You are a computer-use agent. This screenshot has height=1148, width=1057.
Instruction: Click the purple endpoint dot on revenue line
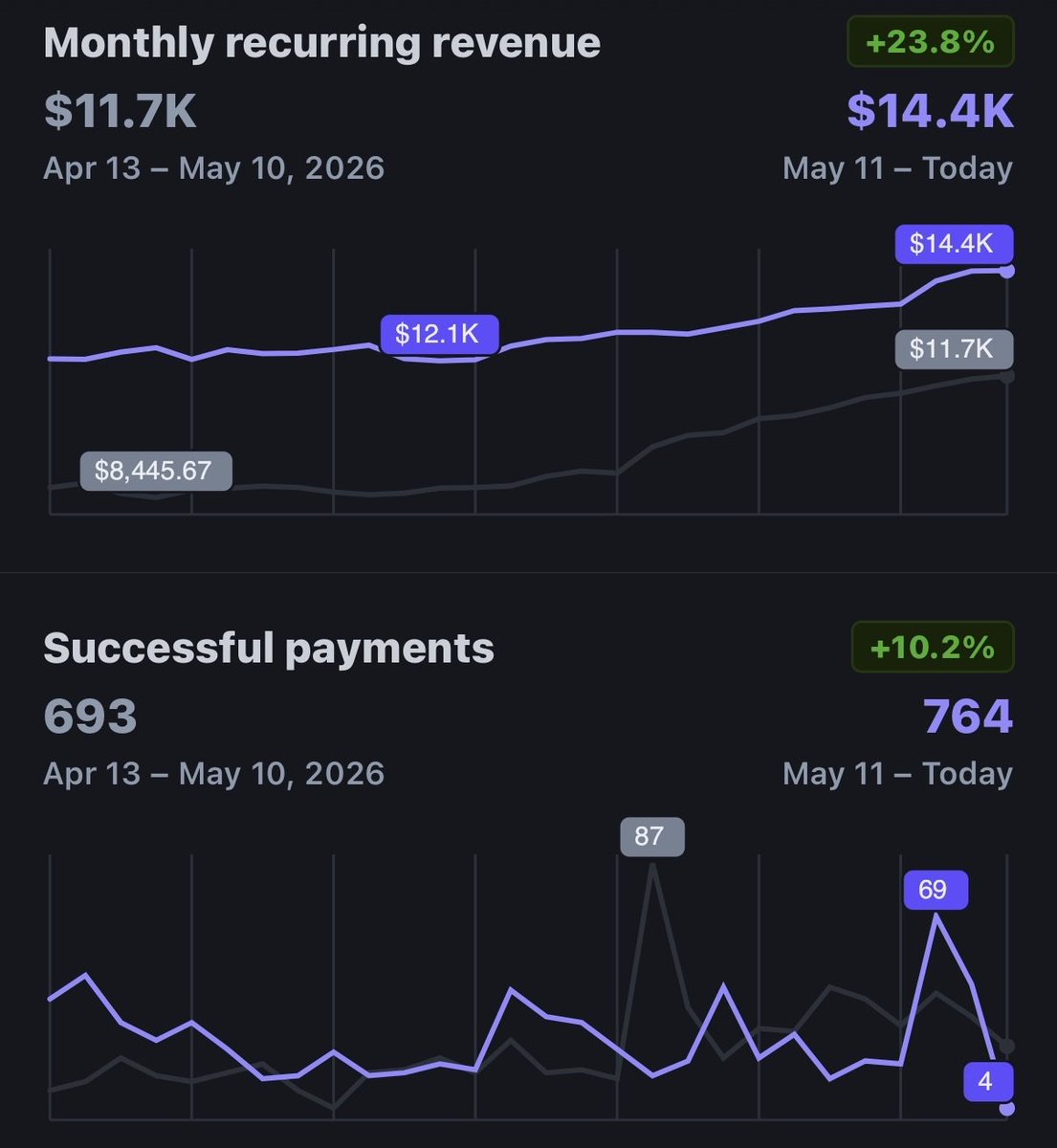[1006, 272]
